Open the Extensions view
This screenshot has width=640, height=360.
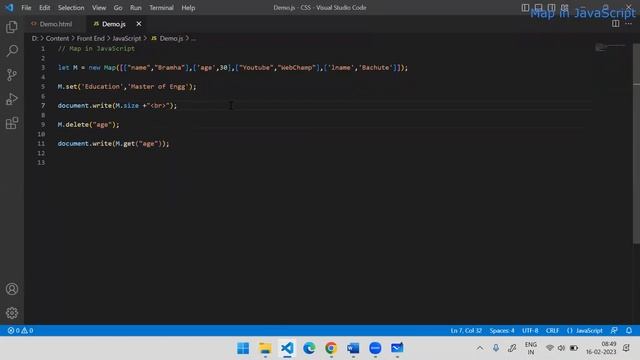click(12, 123)
